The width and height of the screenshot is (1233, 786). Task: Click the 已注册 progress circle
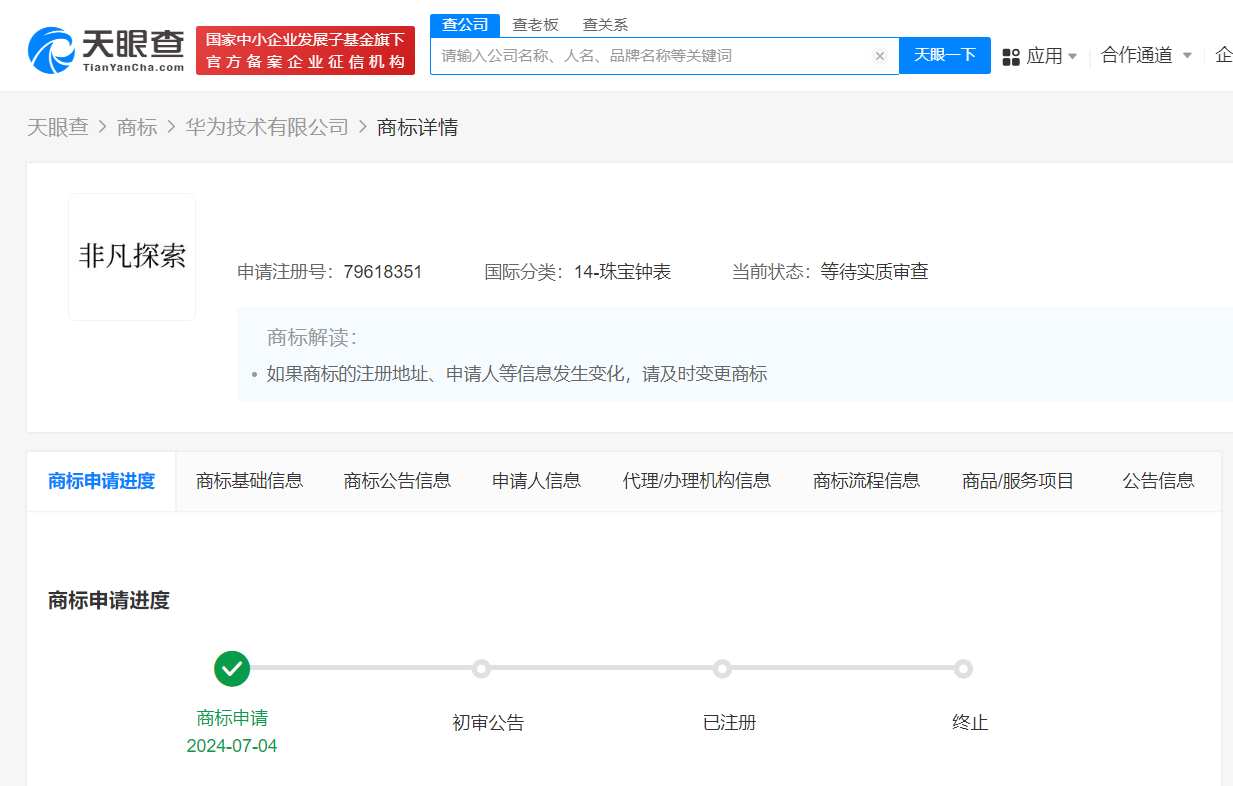pos(722,669)
